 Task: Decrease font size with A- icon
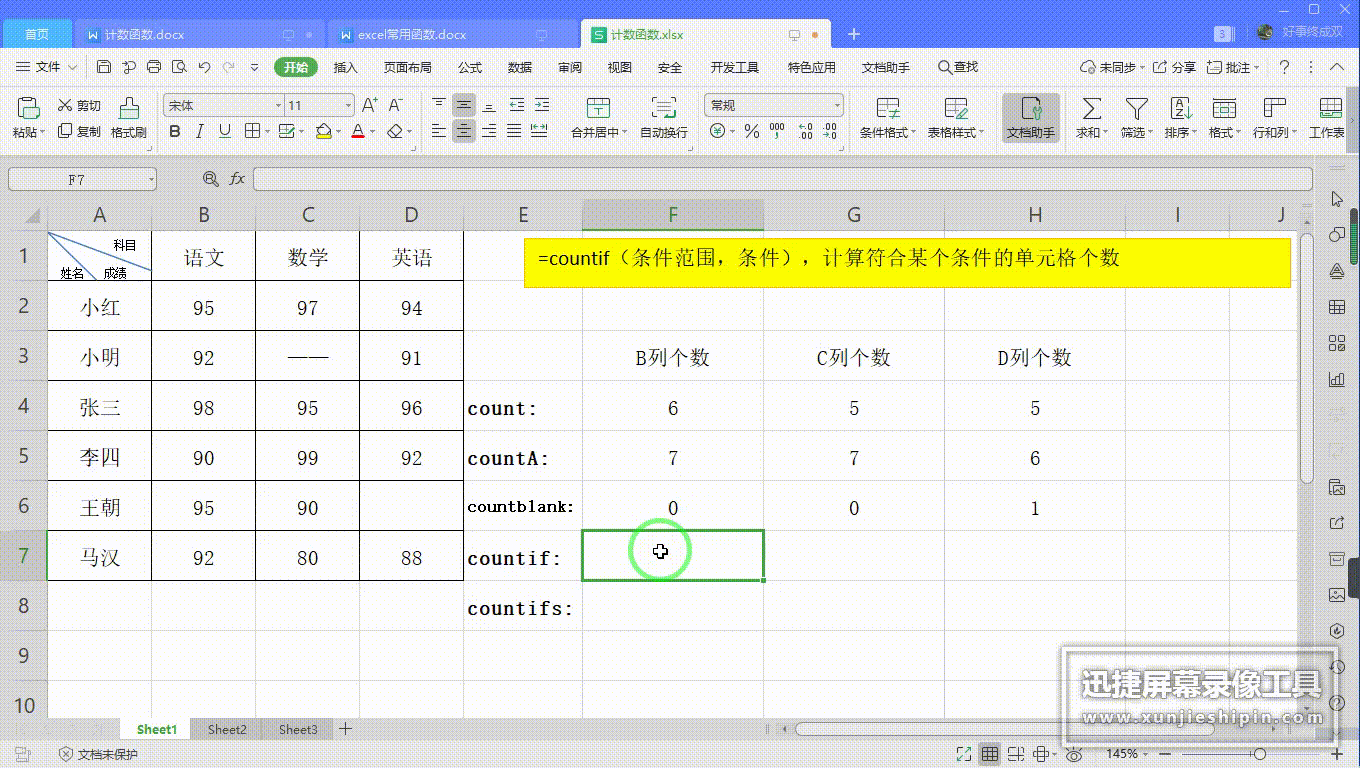[x=395, y=105]
